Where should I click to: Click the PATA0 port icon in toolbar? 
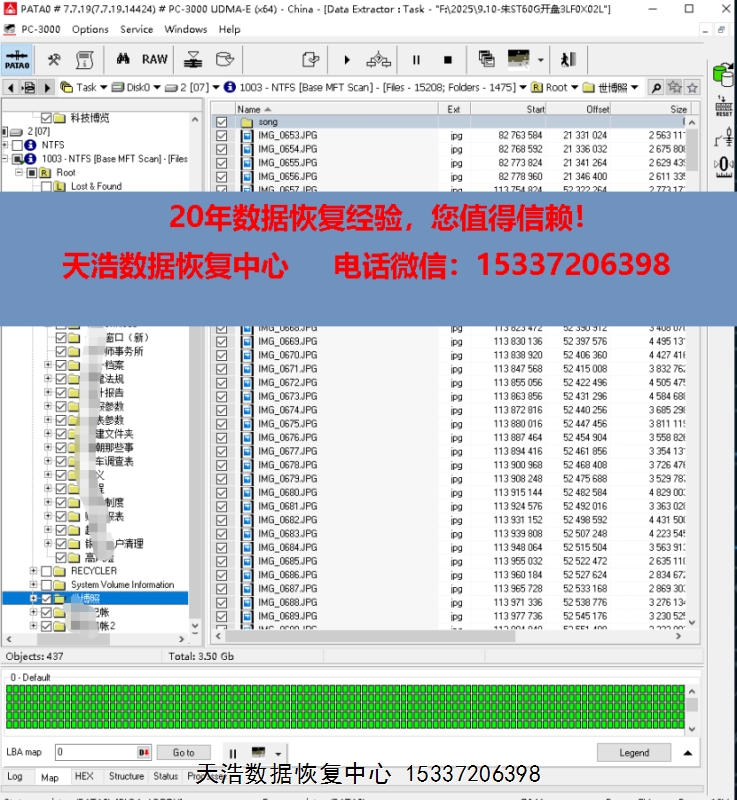pyautogui.click(x=16, y=60)
